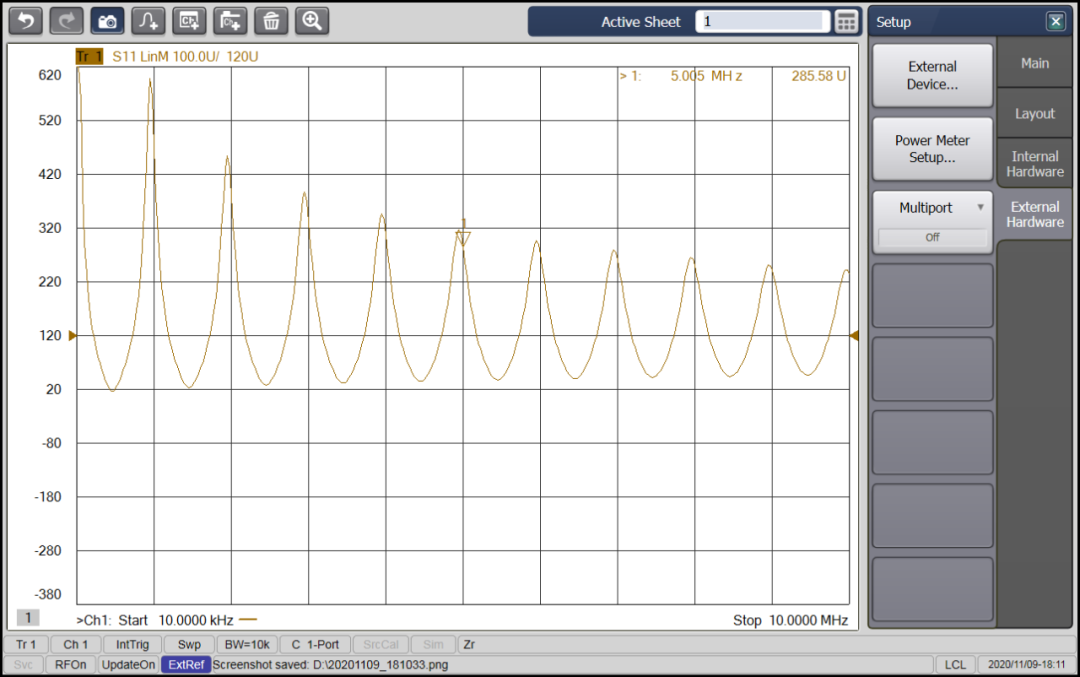
Task: Turn Multiport off using the Off toggle
Action: coord(932,237)
